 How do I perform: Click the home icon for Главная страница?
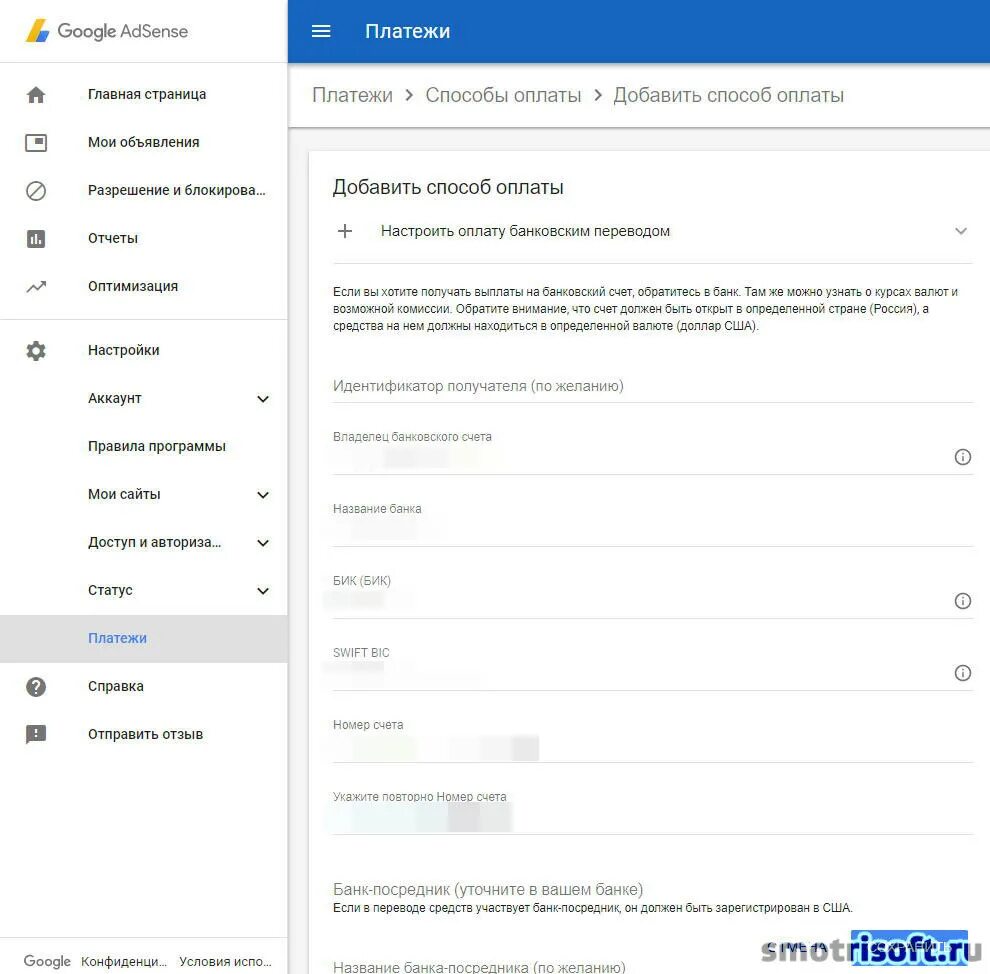pos(36,95)
